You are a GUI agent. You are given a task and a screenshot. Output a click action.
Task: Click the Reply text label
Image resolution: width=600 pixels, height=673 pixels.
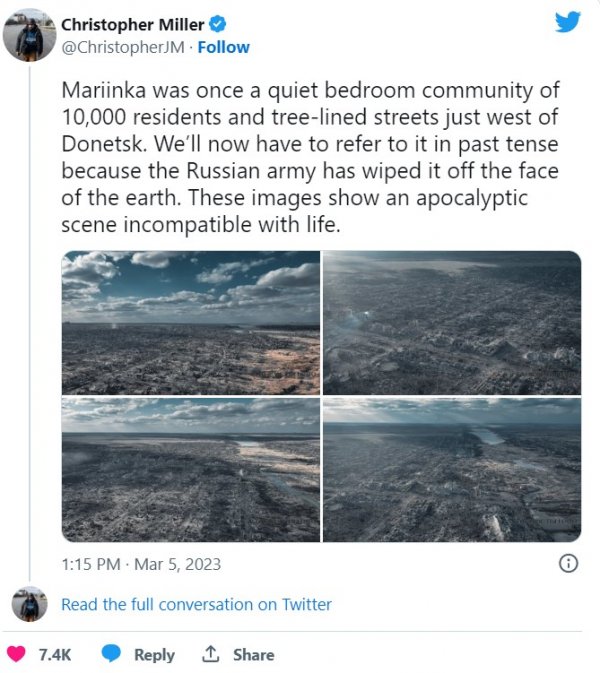click(154, 654)
